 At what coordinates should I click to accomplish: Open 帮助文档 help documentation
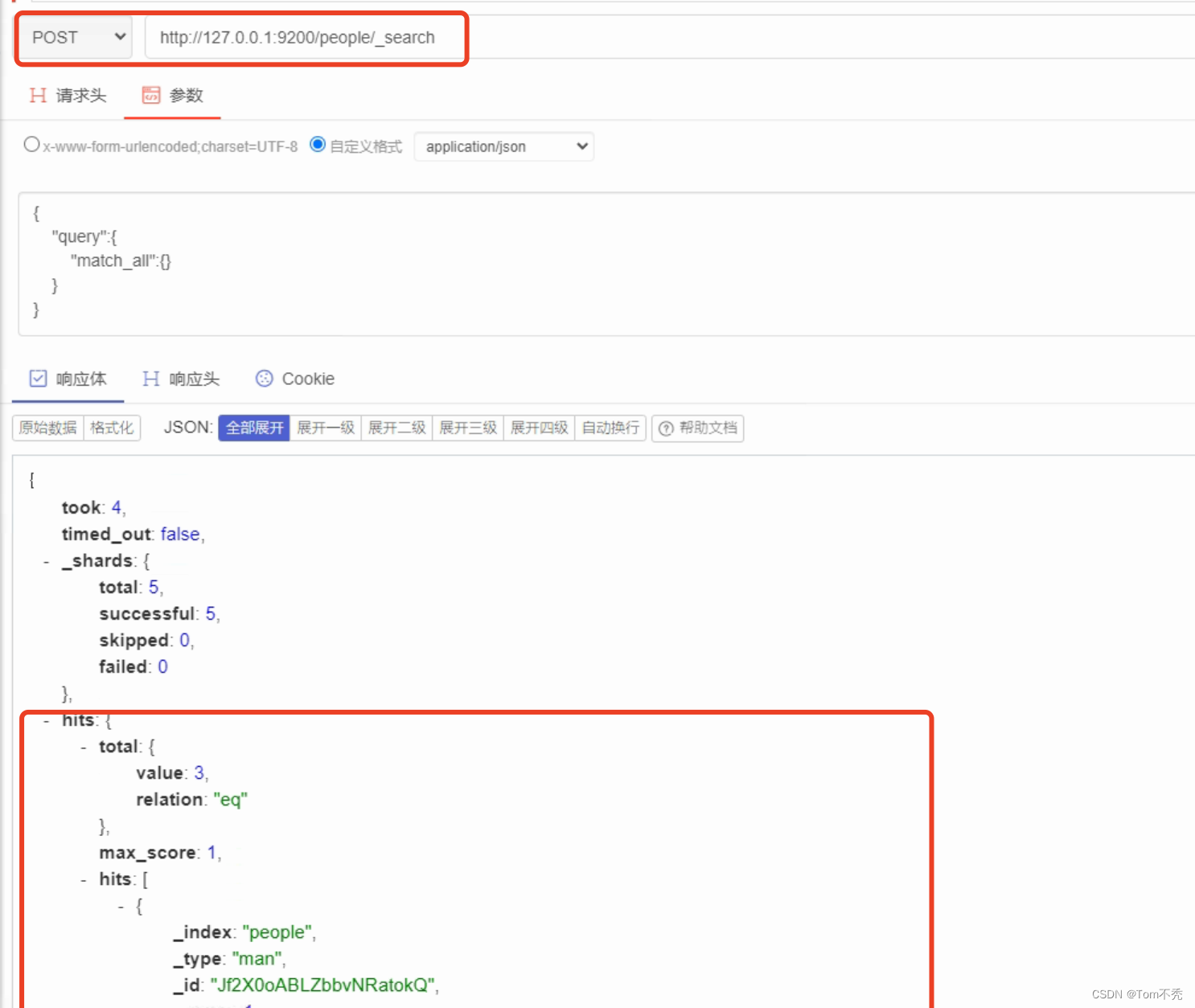click(698, 428)
